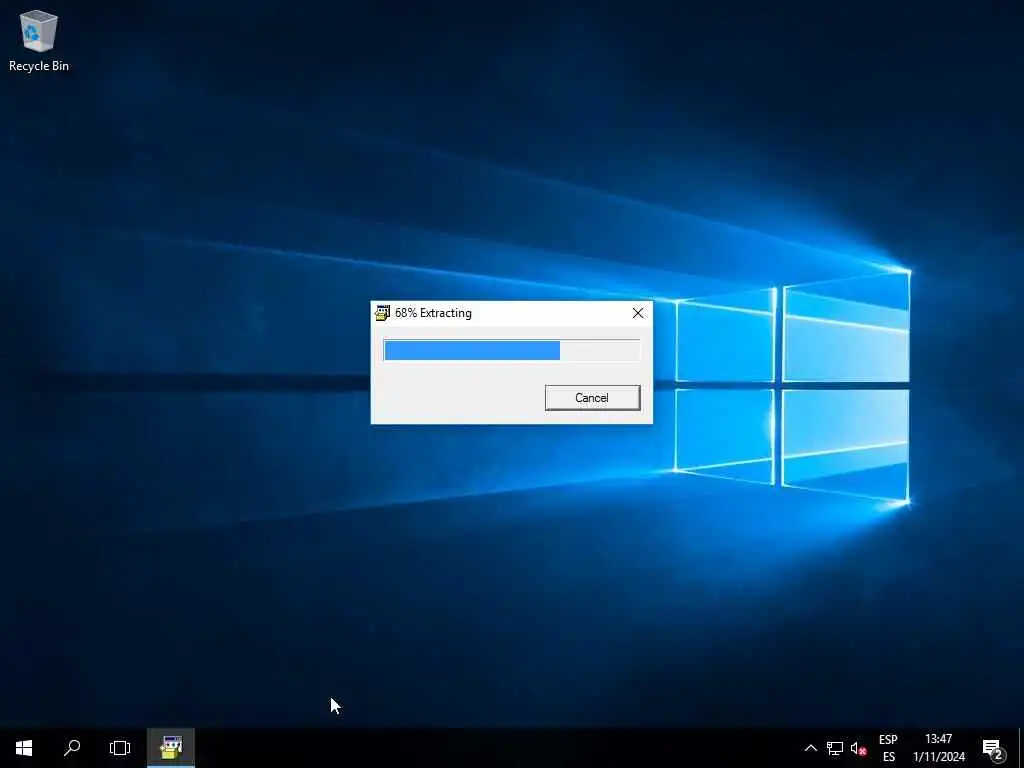Click the installer icon in dialog title bar
The image size is (1024, 768).
pos(383,313)
